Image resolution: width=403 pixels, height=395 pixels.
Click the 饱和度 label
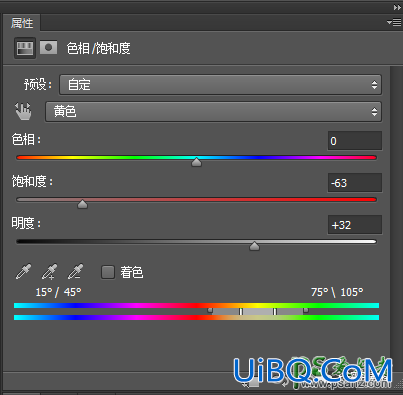32,181
